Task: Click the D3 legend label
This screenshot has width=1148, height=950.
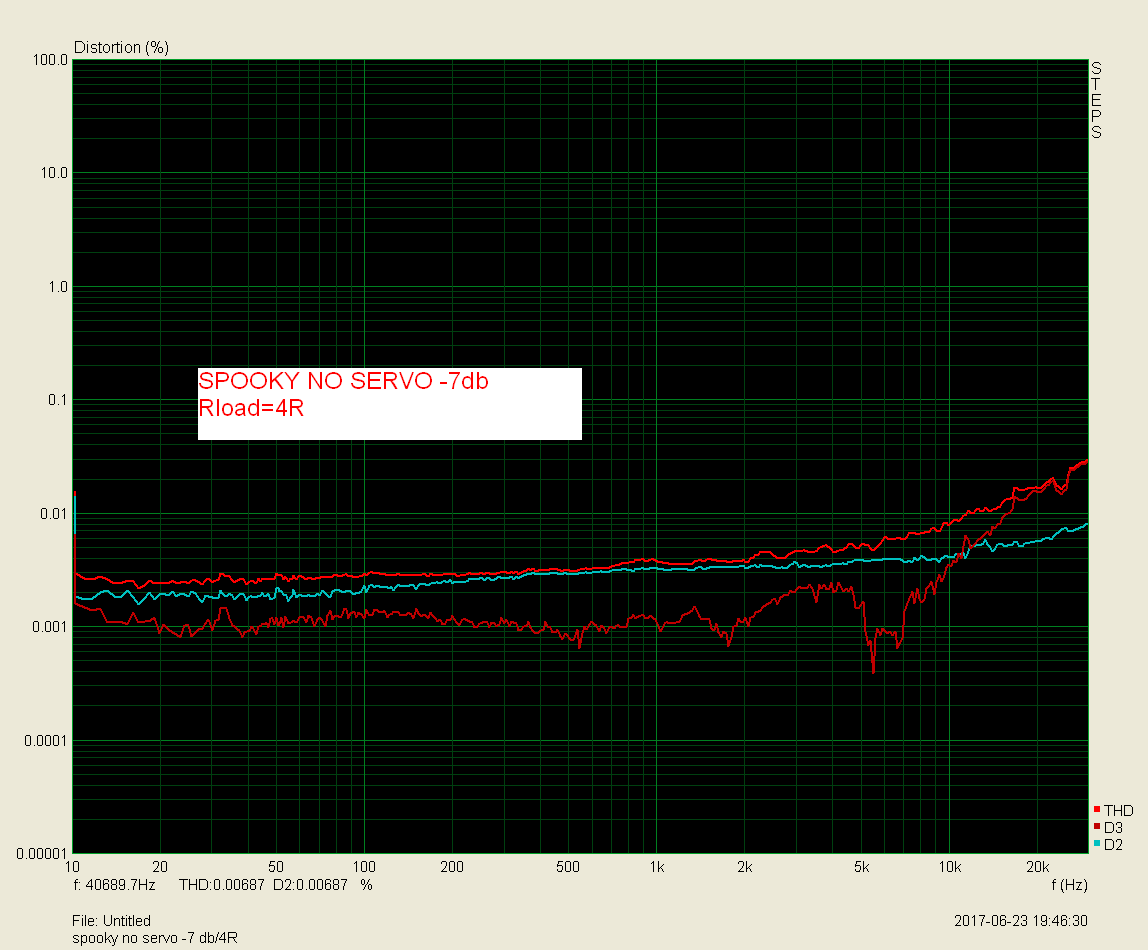Action: [x=1114, y=828]
